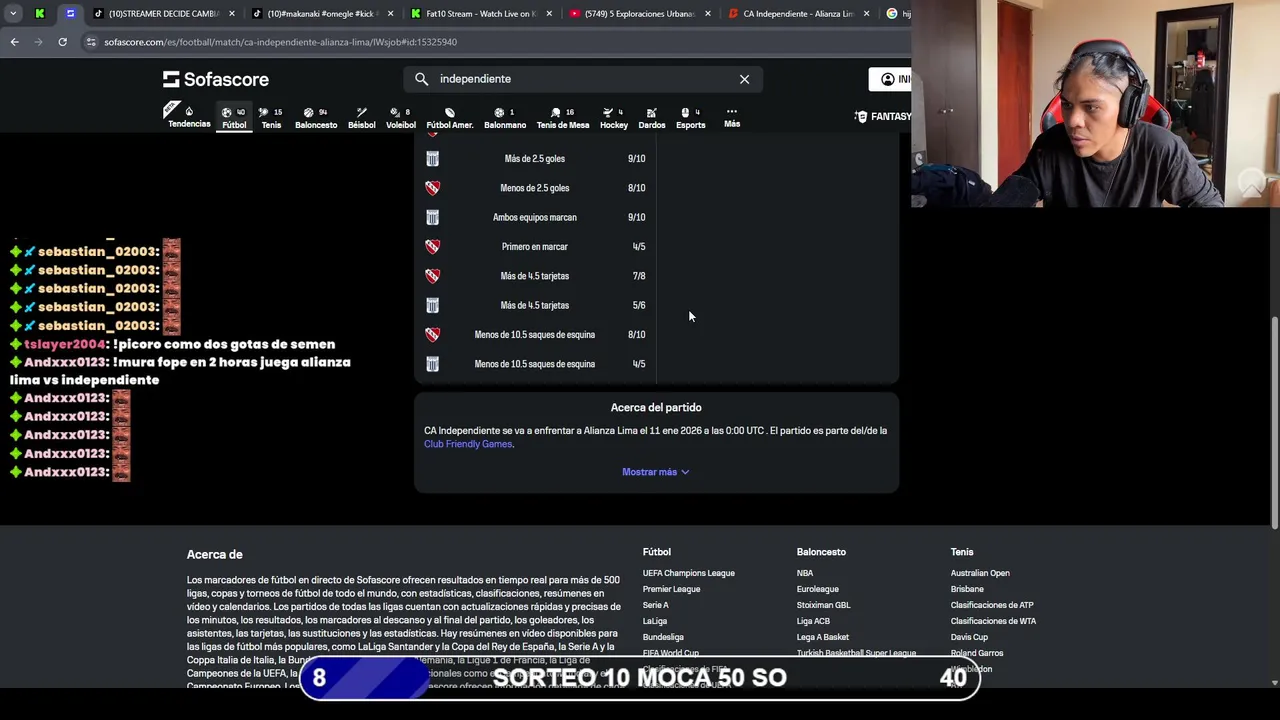1280x720 pixels.
Task: Open the Euroleague footer link
Action: point(817,589)
